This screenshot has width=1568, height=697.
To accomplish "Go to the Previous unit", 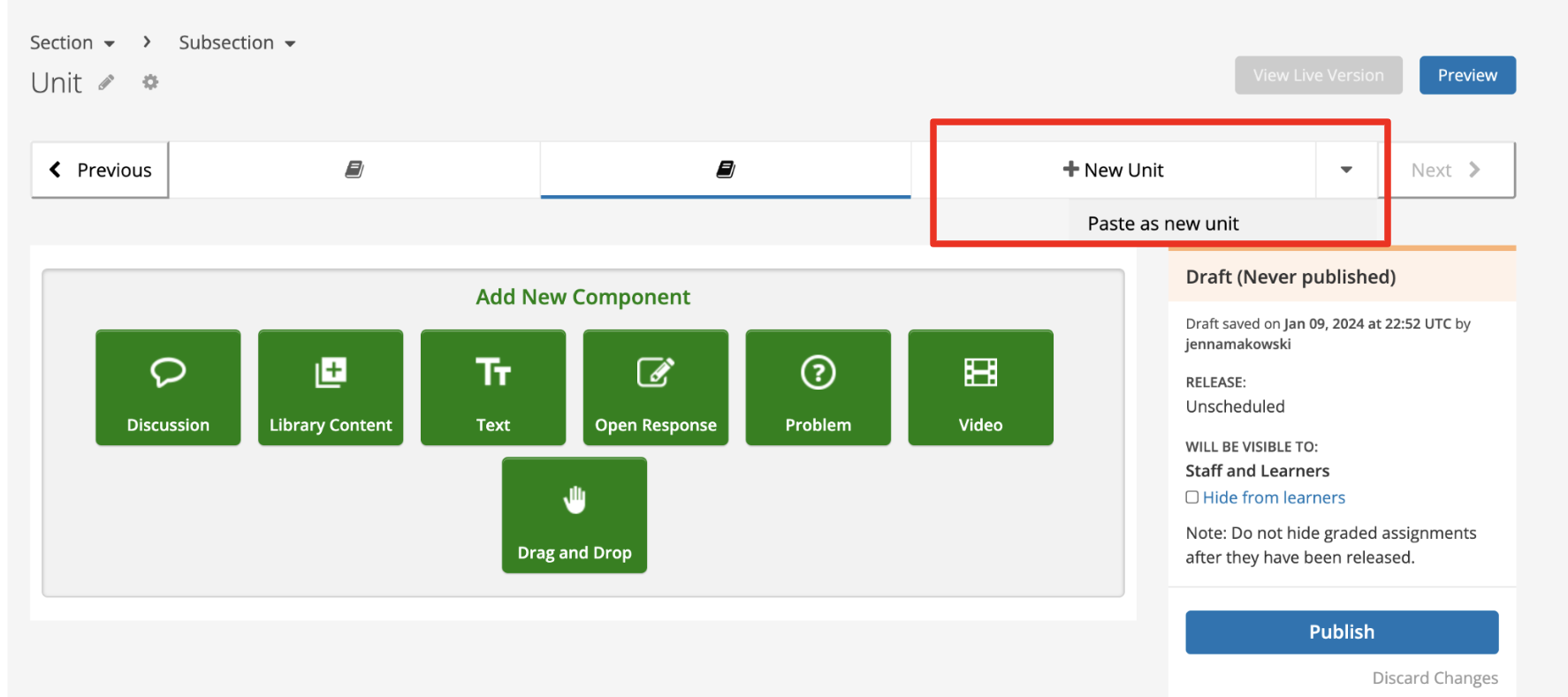I will click(x=100, y=170).
